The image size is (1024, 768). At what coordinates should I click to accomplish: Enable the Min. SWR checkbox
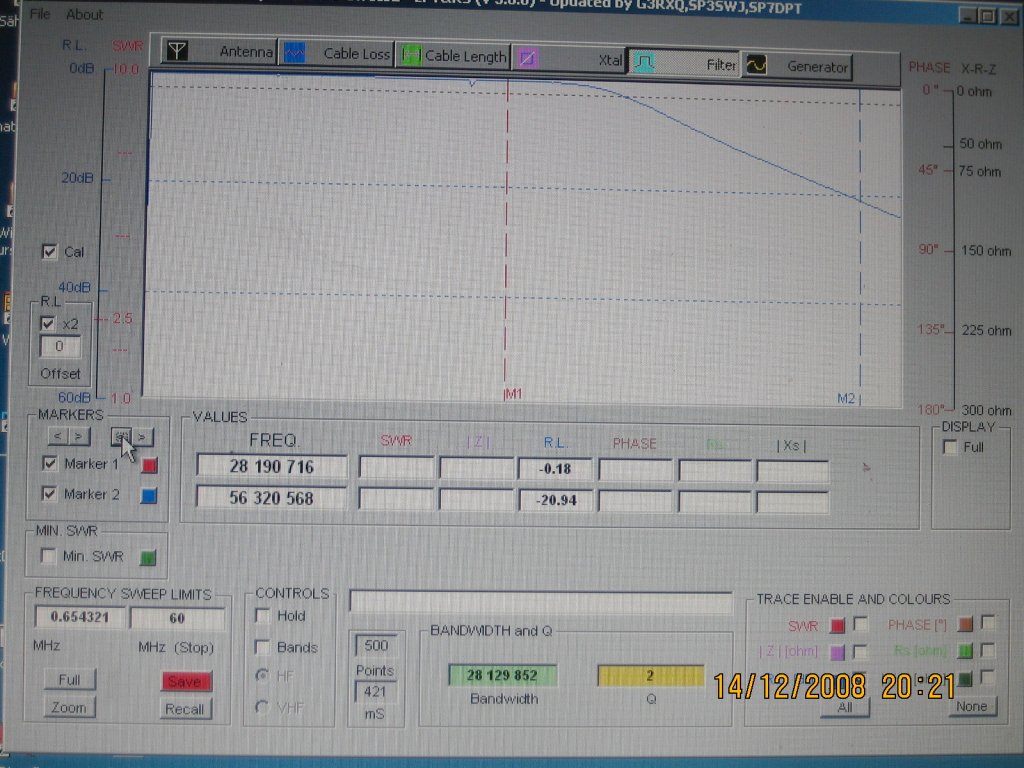47,556
